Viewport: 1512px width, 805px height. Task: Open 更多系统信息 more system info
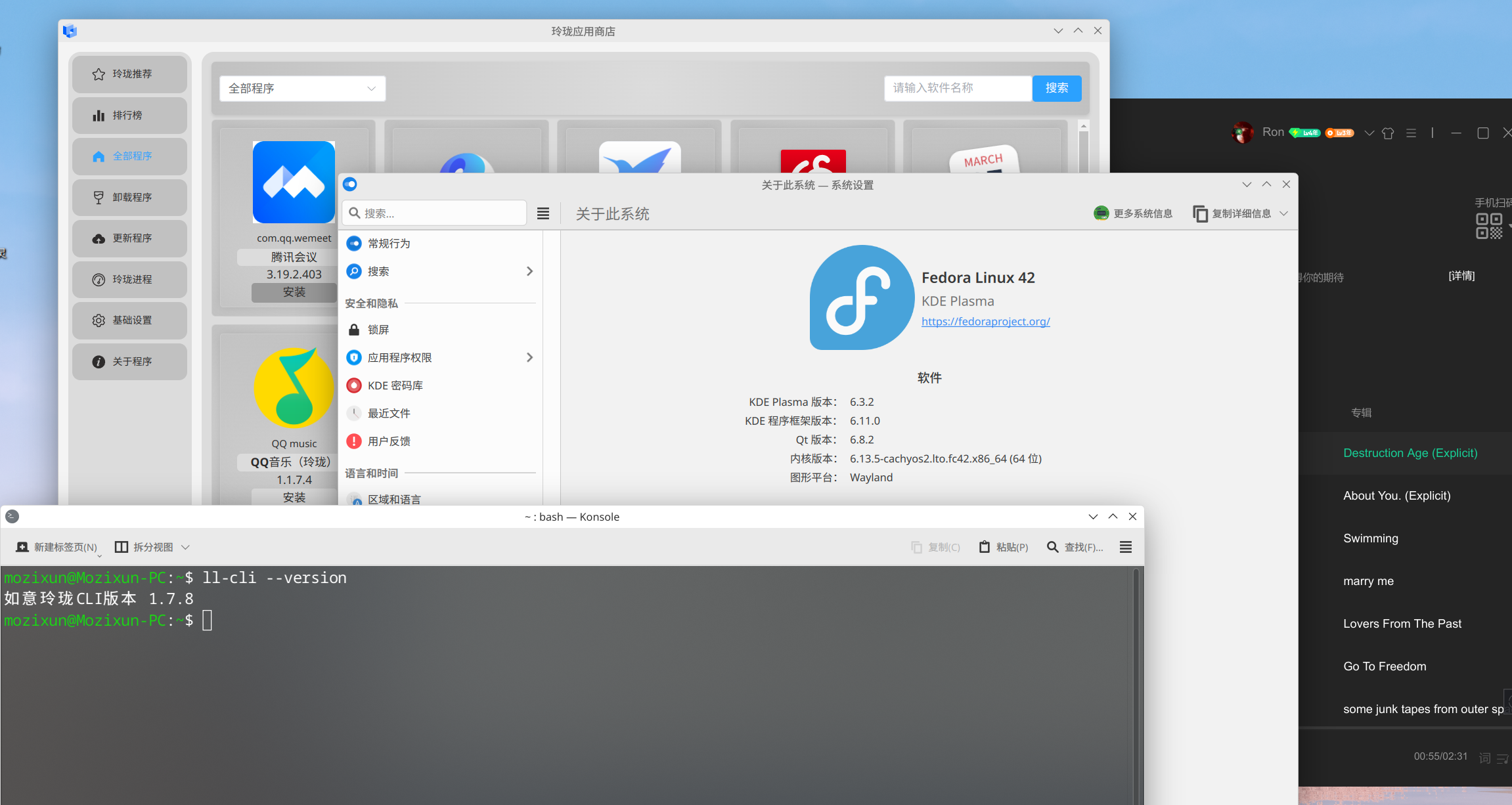coord(1133,213)
